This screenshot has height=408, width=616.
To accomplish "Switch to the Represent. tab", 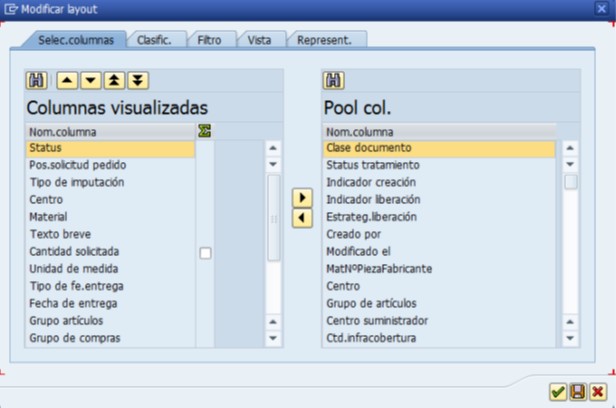I will coord(324,40).
